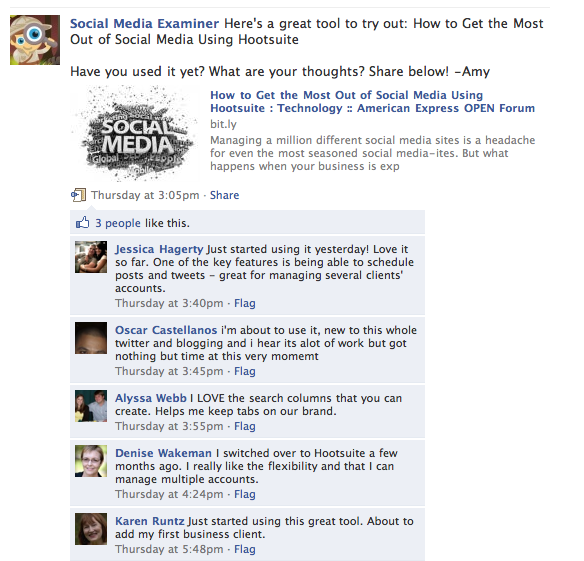
Task: Share the Social Media Examiner post
Action: click(225, 195)
